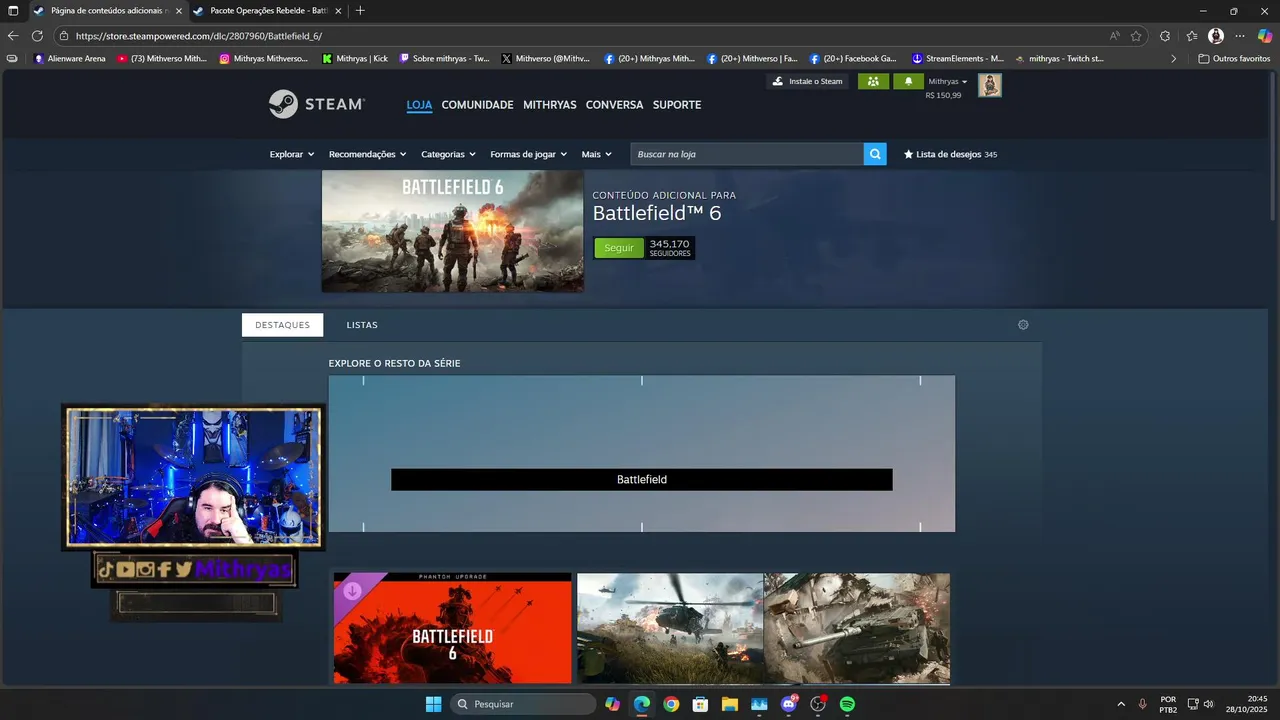
Task: Expand the Categorias dropdown
Action: [x=447, y=154]
